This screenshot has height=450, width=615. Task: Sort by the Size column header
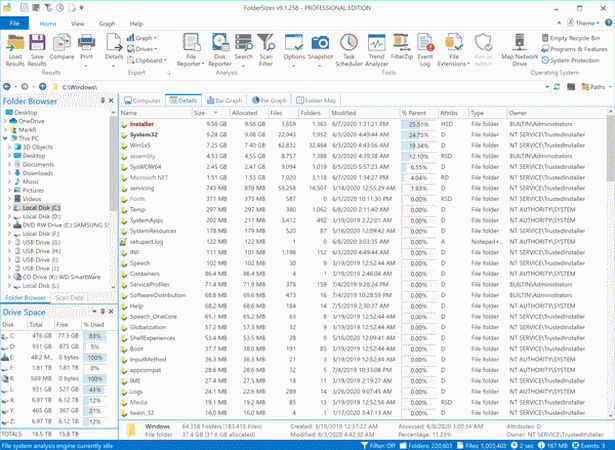(211, 113)
